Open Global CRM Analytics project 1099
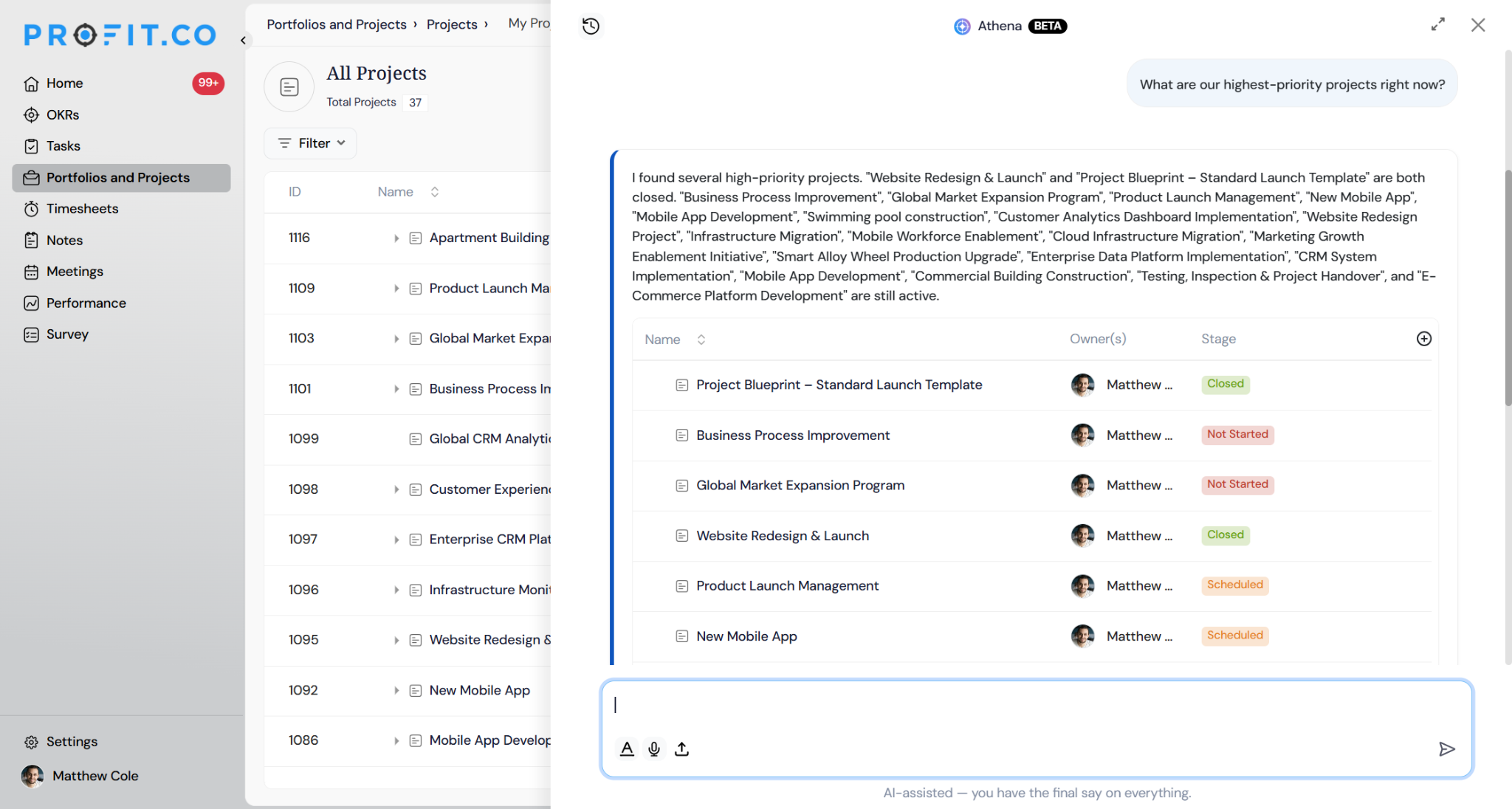The height and width of the screenshot is (809, 1512). [x=489, y=438]
